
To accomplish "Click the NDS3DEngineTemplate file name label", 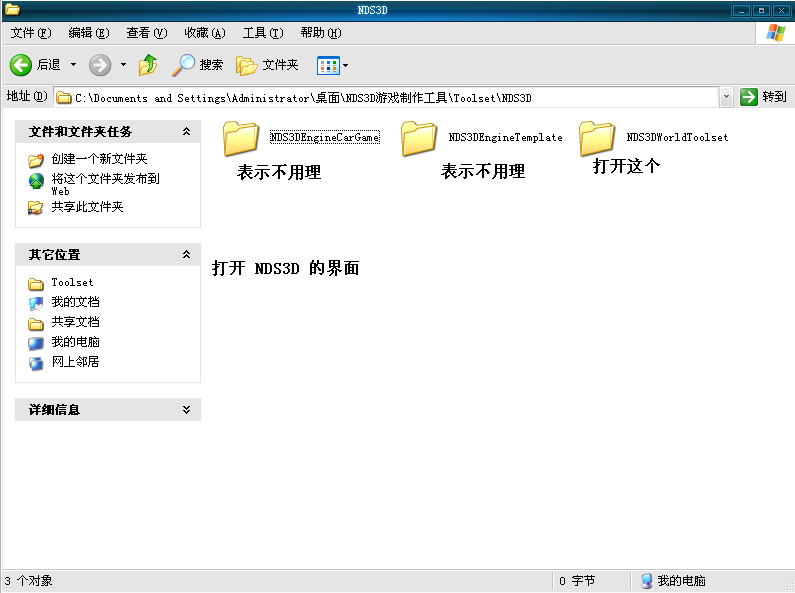I will click(505, 137).
